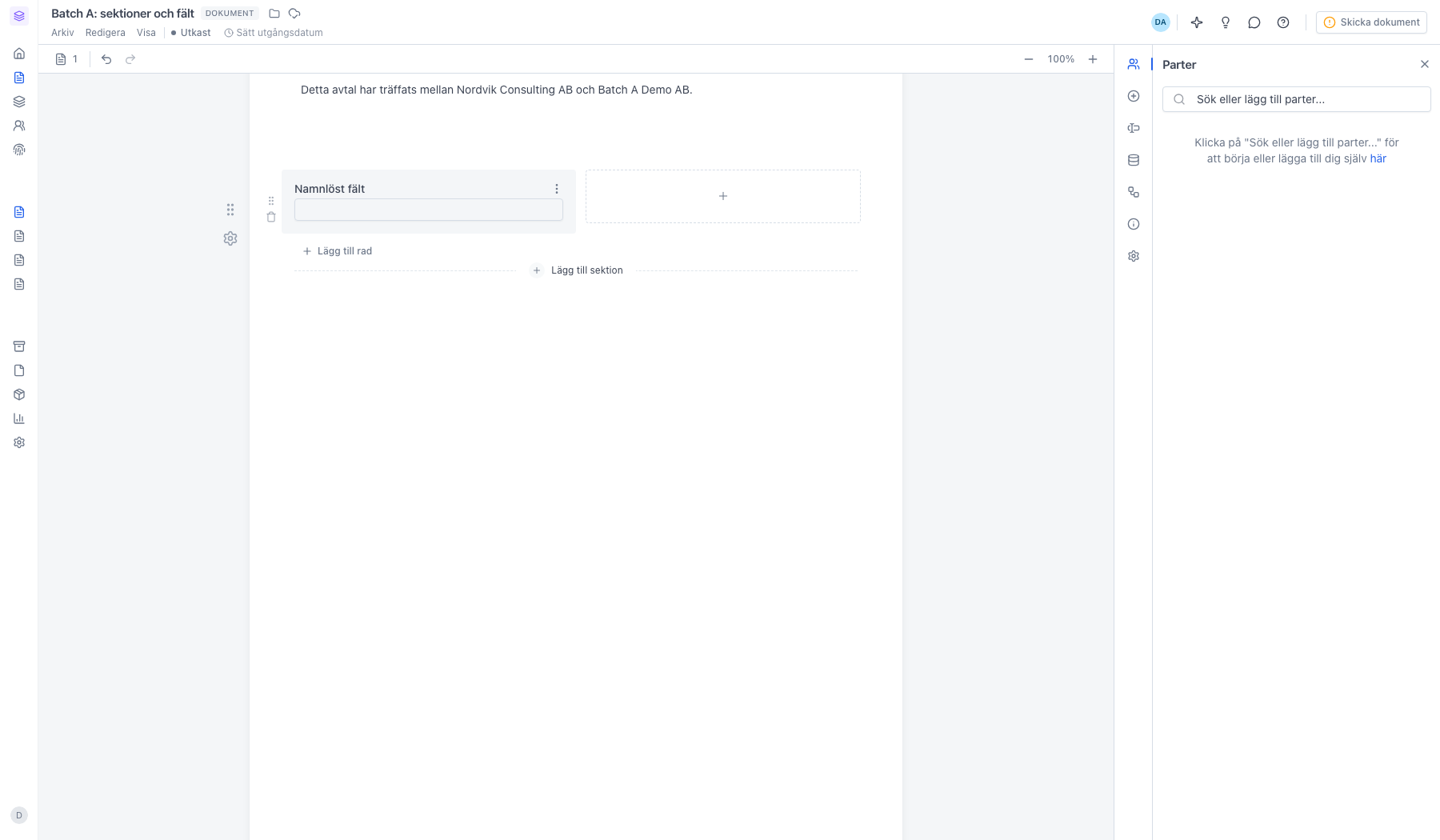Add a field in the empty dashed cell

(x=723, y=196)
